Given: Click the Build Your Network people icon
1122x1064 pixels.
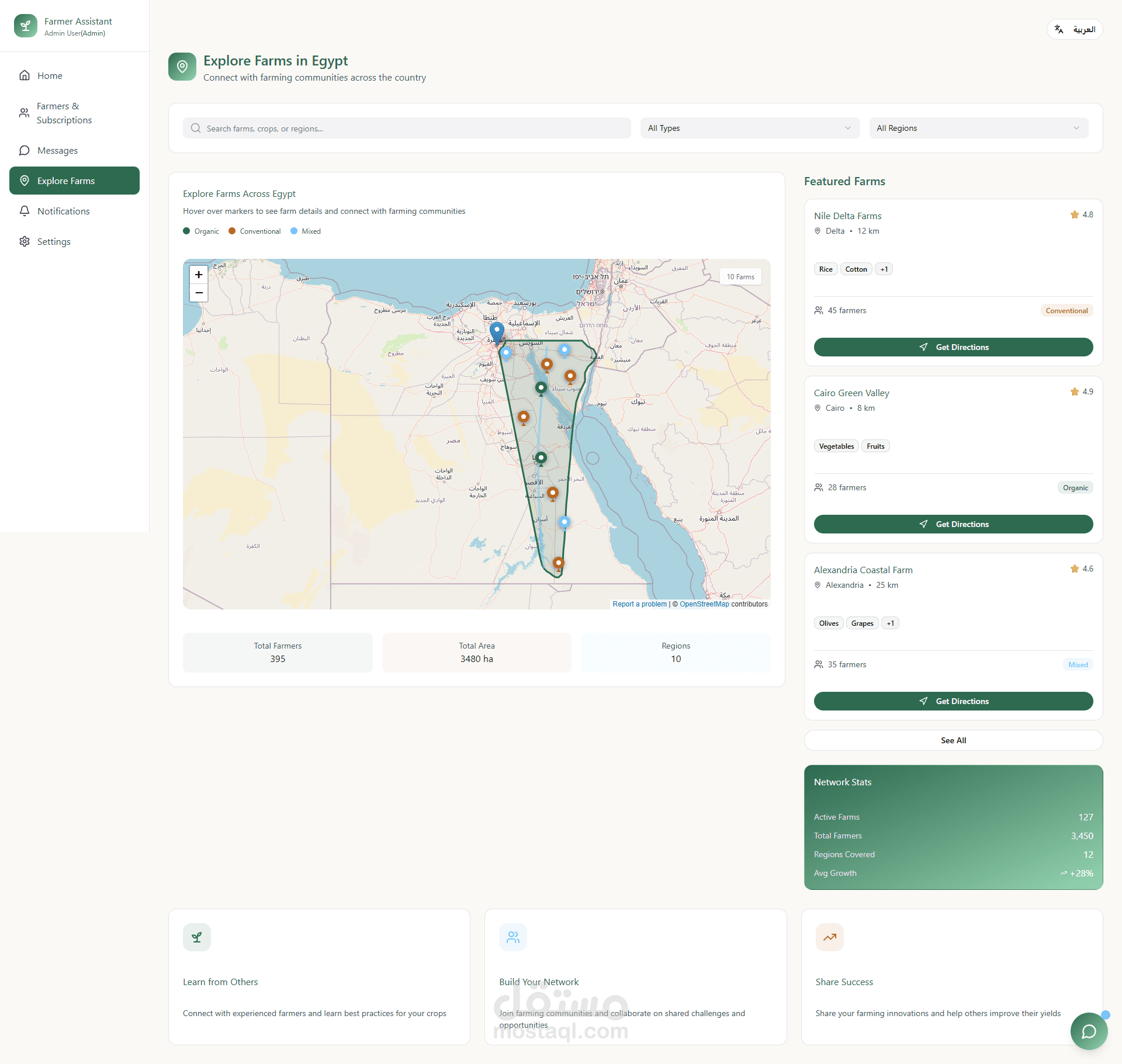Looking at the screenshot, I should pos(513,937).
